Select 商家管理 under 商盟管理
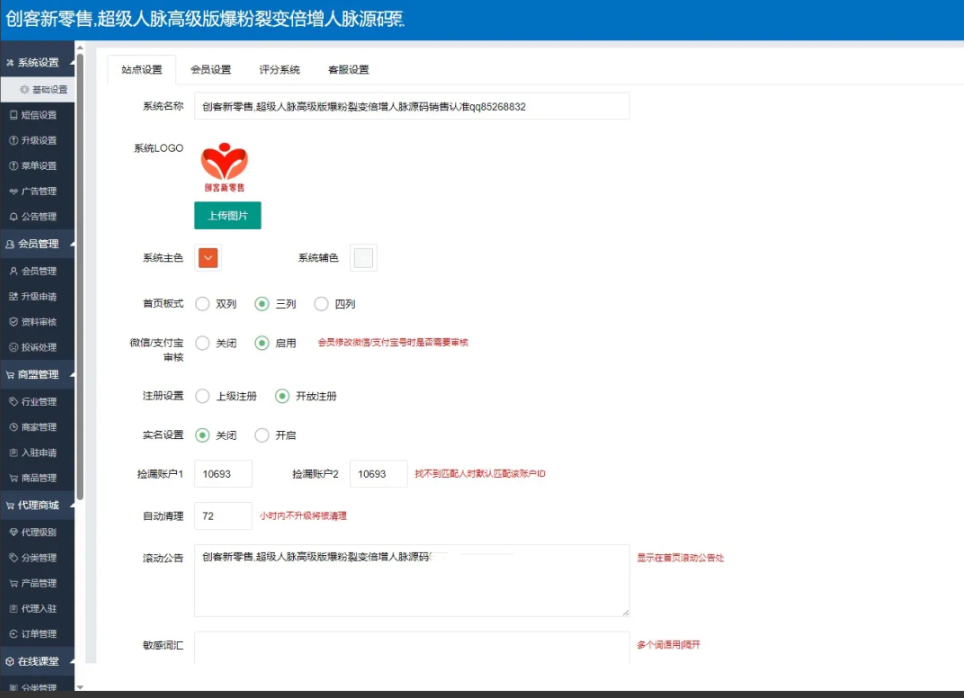964x698 pixels. point(38,426)
